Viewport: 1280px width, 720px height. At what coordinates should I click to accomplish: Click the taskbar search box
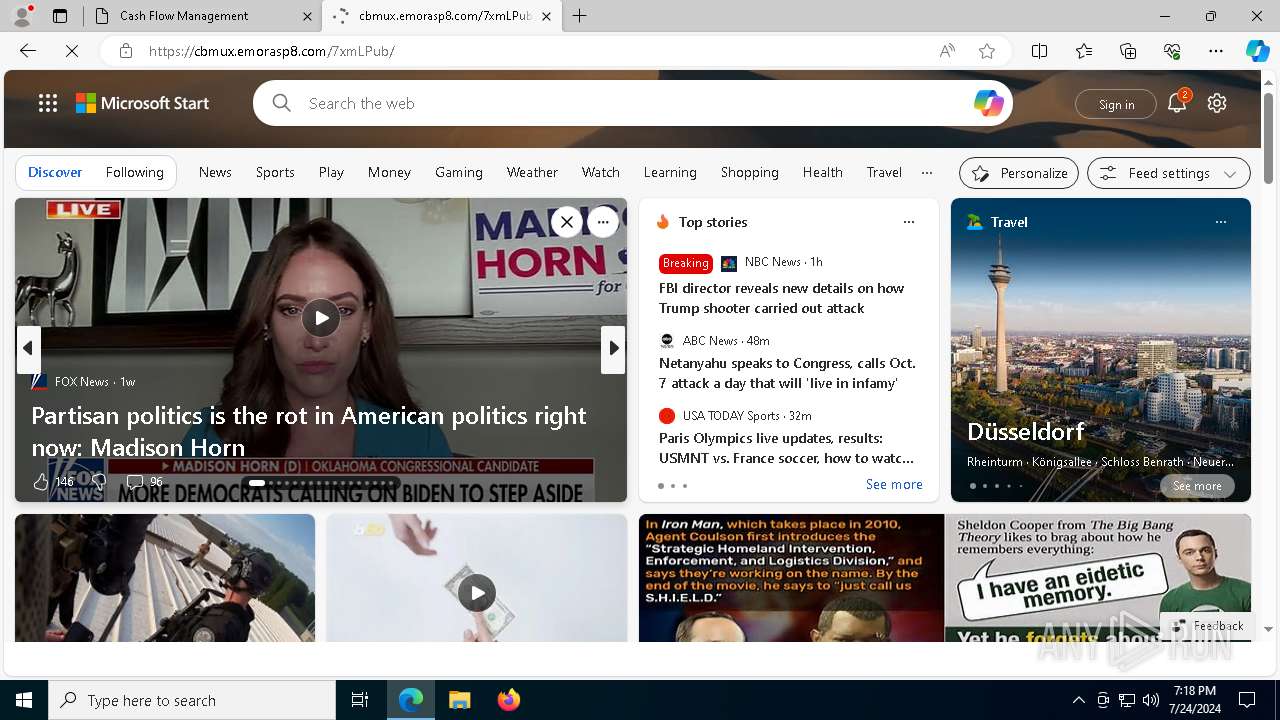[x=192, y=700]
